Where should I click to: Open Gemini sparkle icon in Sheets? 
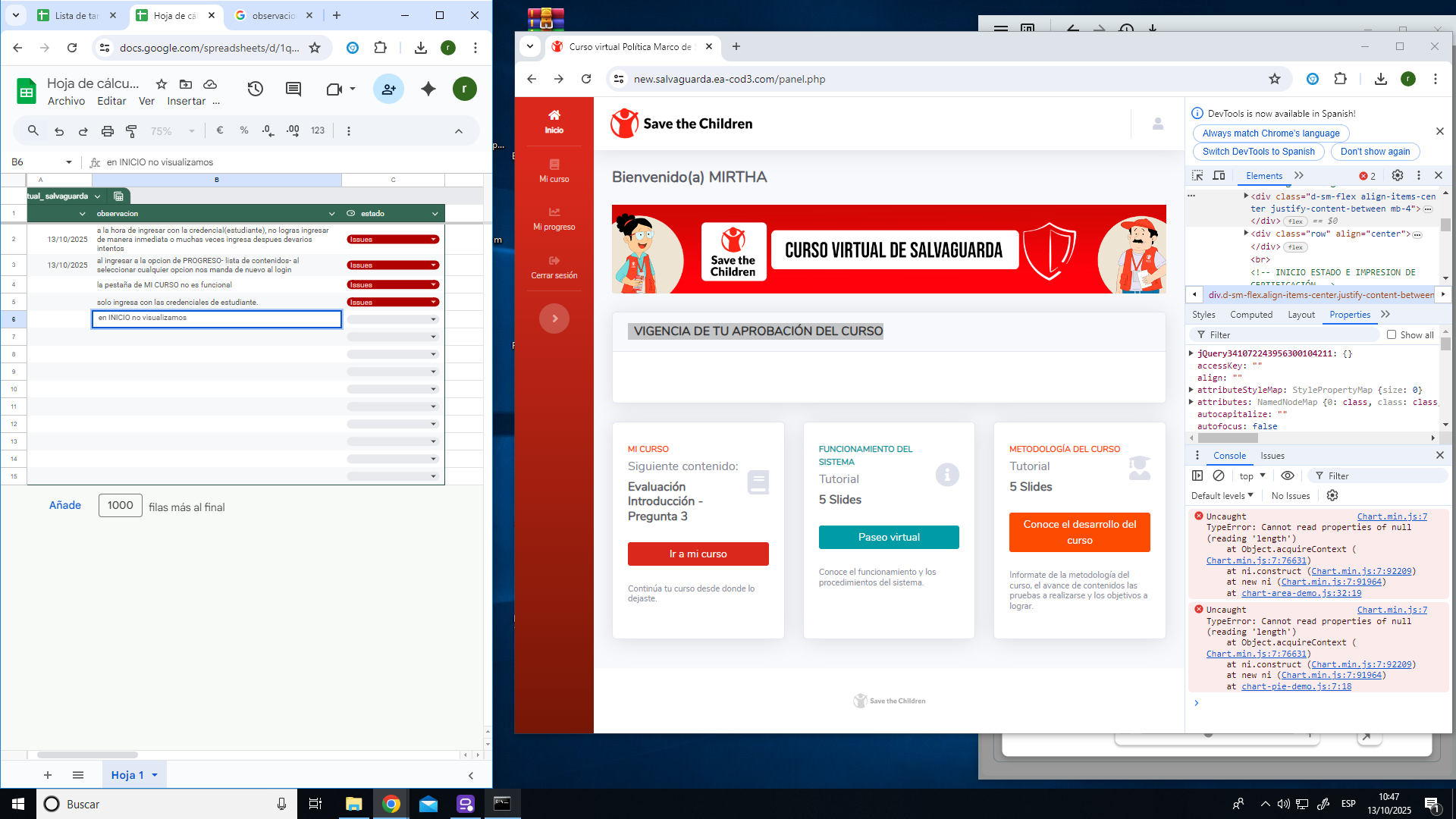pos(428,89)
